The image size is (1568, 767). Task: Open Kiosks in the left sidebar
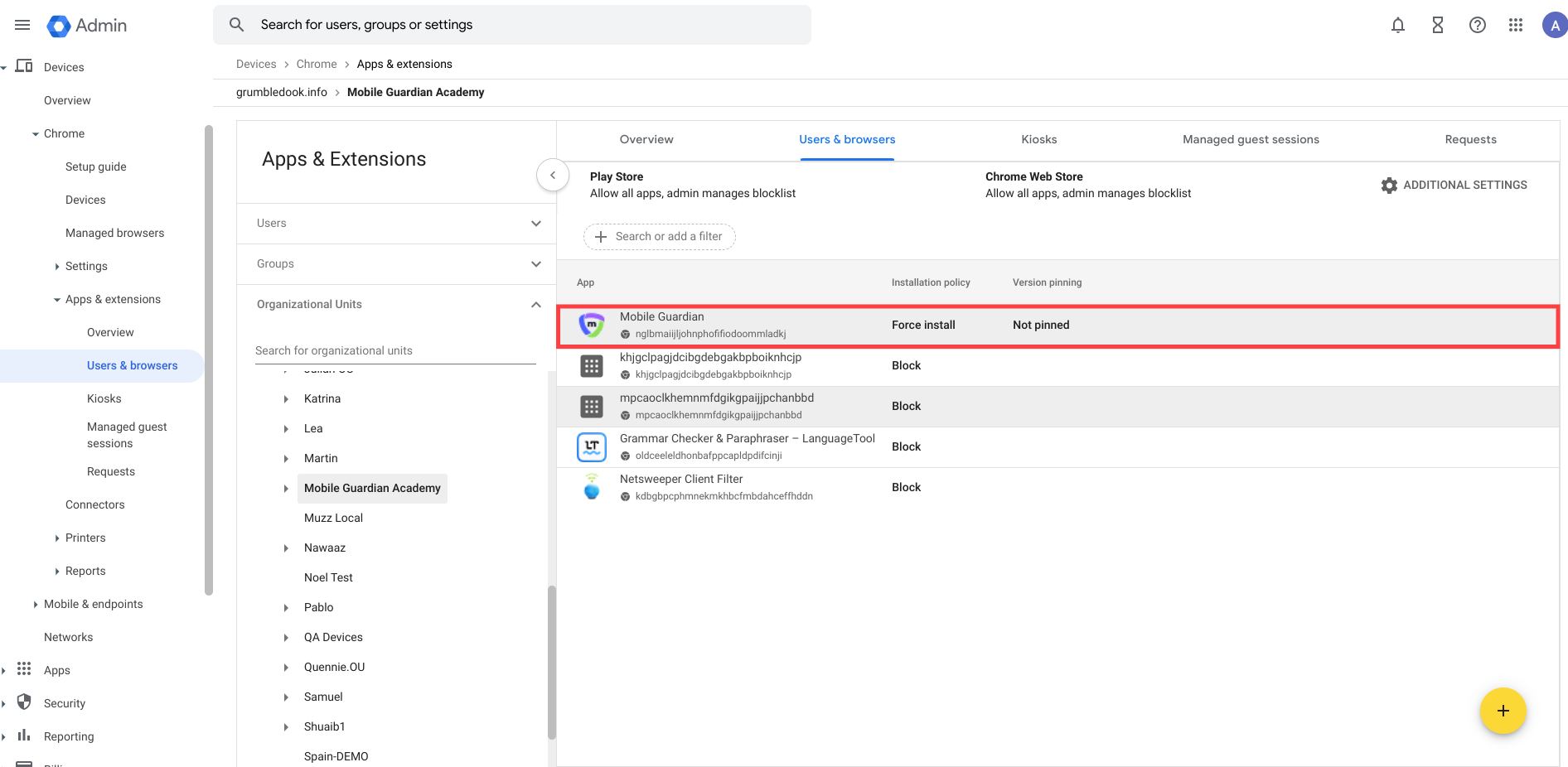click(104, 398)
